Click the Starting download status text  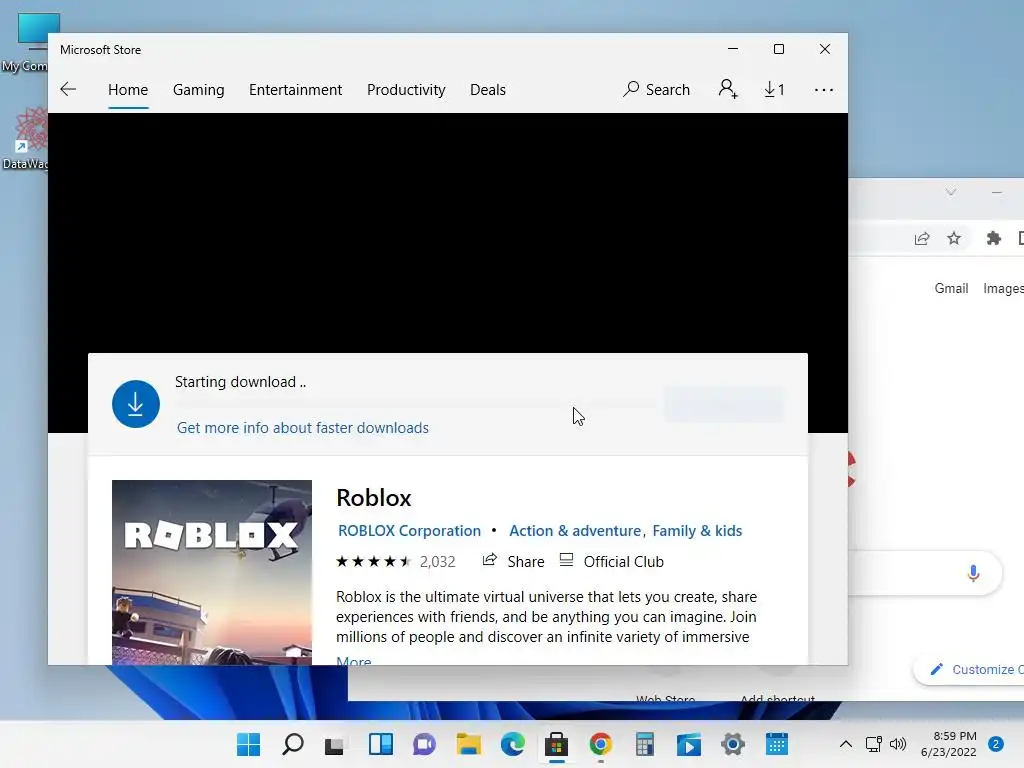tap(240, 382)
